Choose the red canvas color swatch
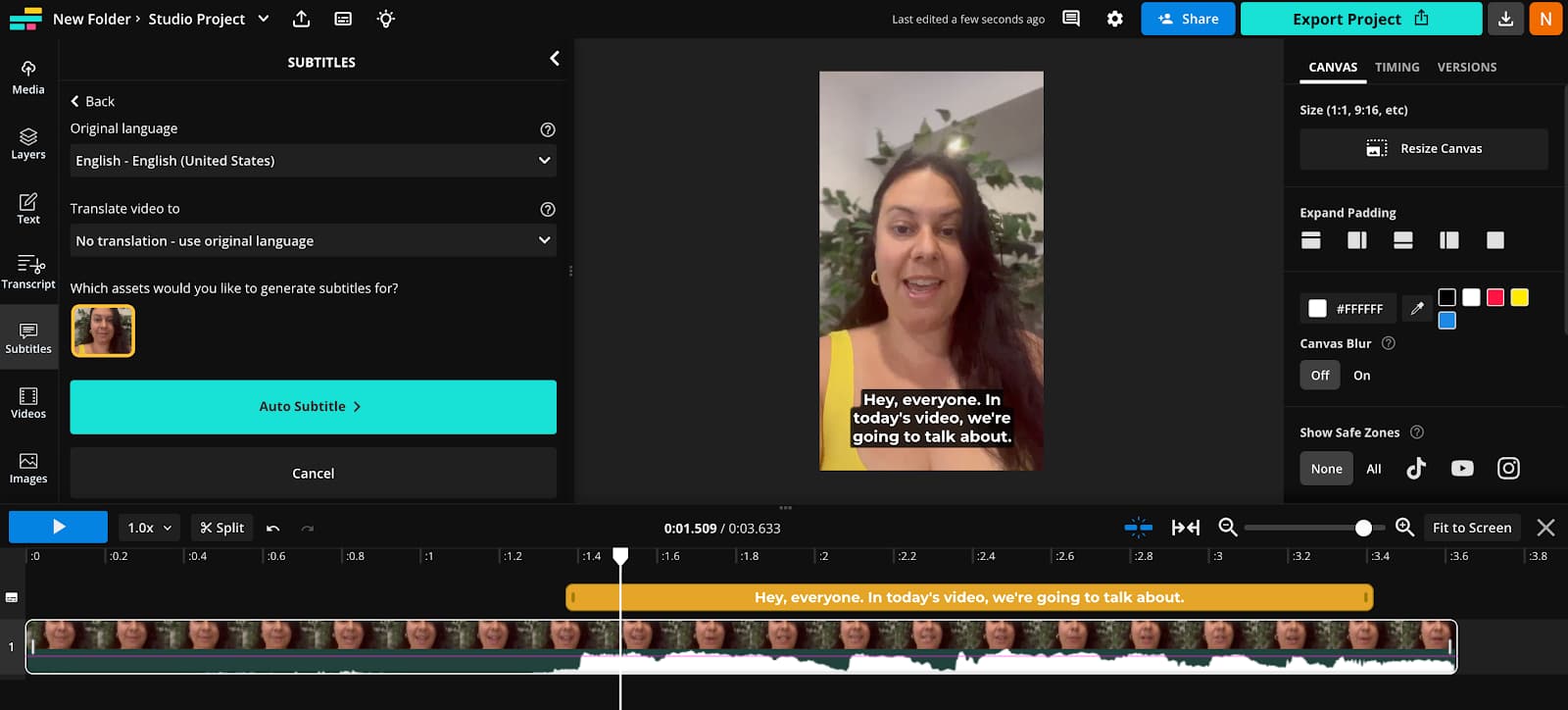The width and height of the screenshot is (1568, 710). click(x=1494, y=297)
